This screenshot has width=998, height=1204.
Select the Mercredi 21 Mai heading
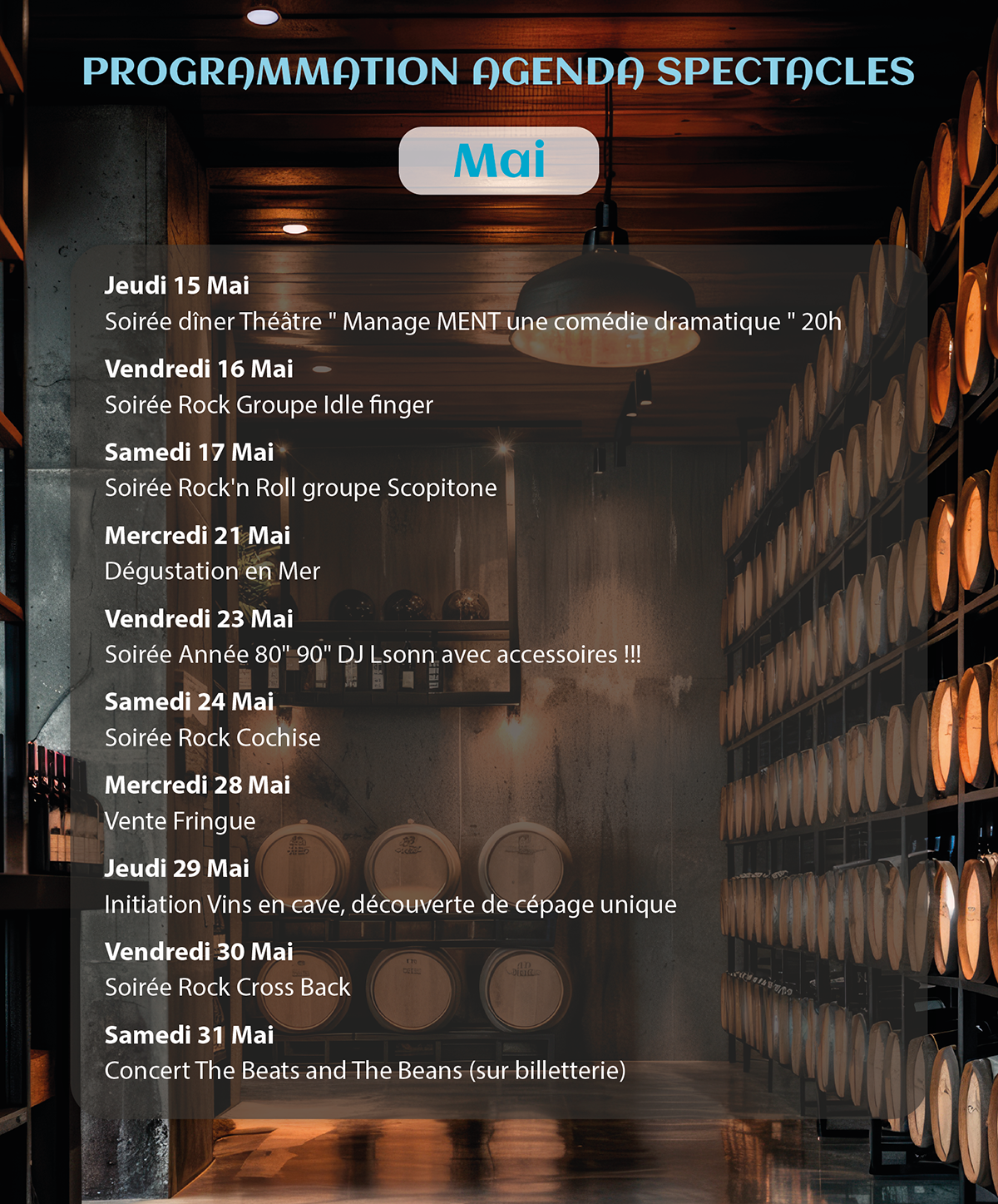pyautogui.click(x=197, y=535)
